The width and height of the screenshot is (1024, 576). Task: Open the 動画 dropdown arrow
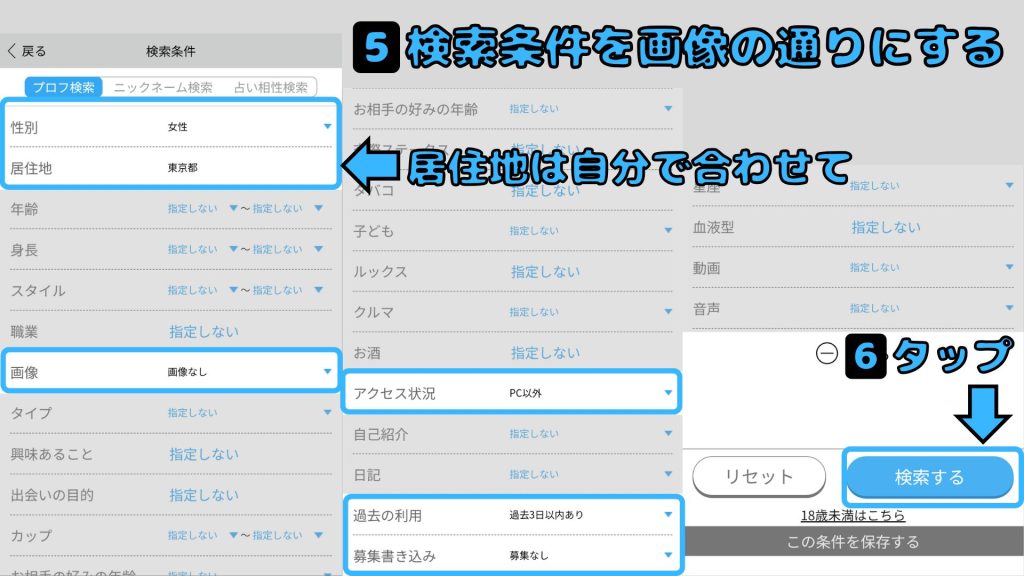tap(1006, 268)
